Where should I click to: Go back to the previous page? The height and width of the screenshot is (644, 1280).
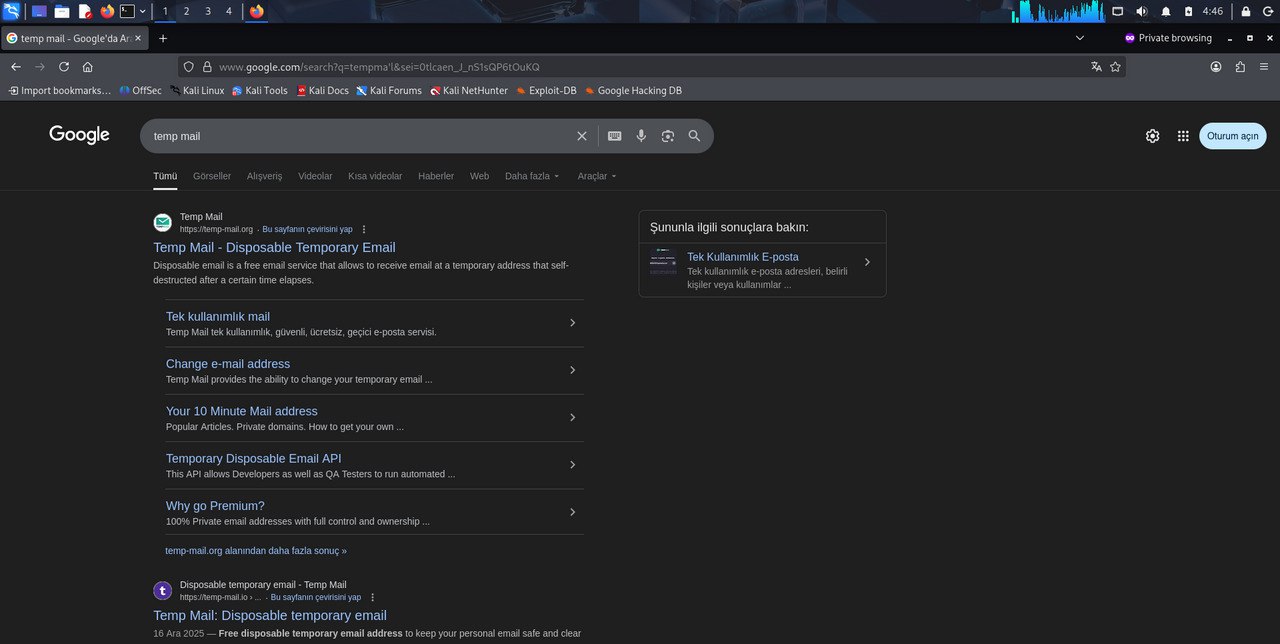16,67
